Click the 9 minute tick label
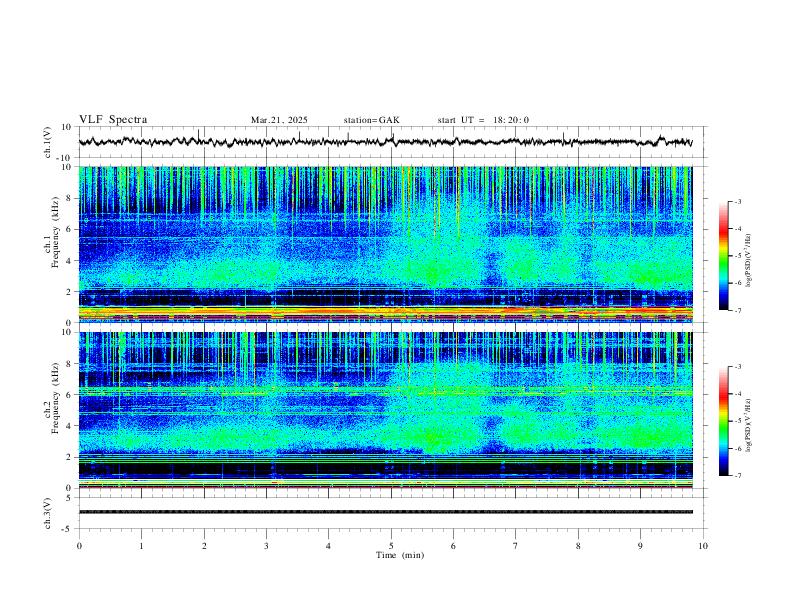792x612 pixels. tap(640, 546)
